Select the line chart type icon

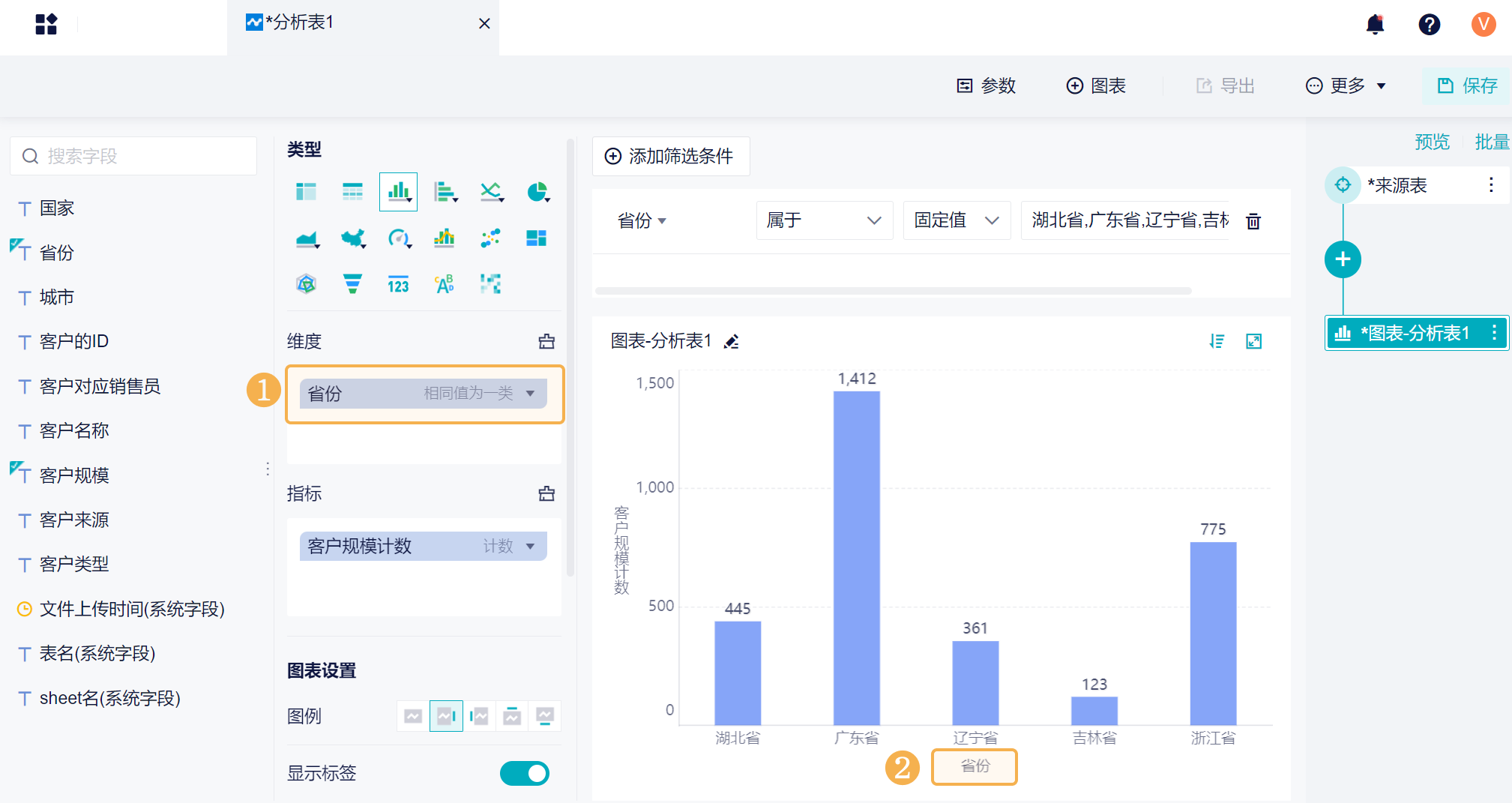491,192
